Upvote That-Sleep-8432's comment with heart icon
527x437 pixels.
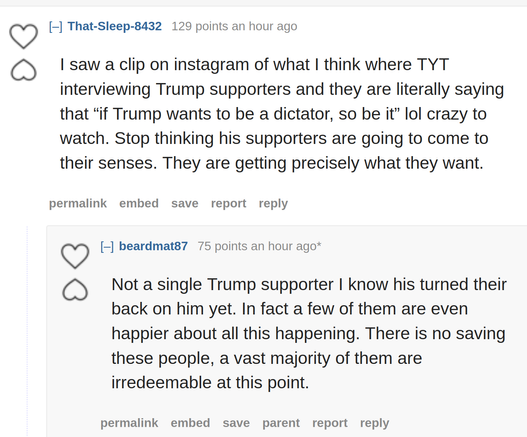pyautogui.click(x=24, y=36)
